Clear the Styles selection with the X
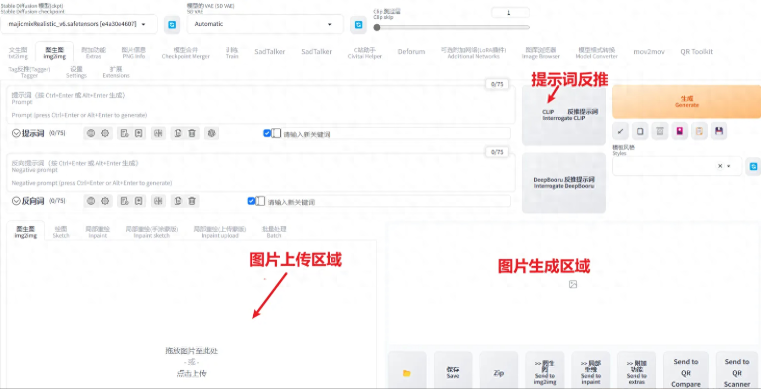 click(720, 166)
